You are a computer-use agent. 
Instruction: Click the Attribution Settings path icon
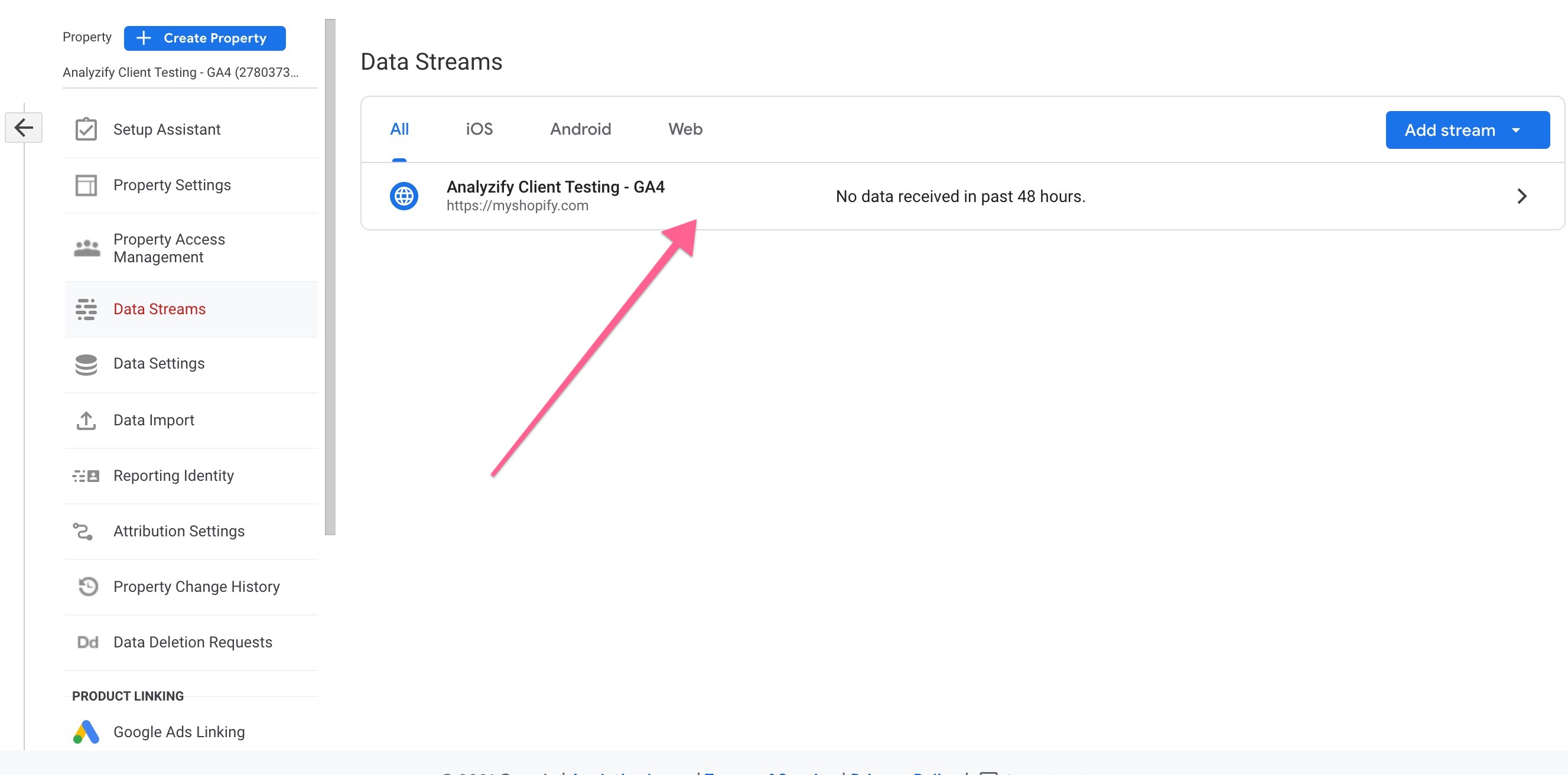point(83,532)
